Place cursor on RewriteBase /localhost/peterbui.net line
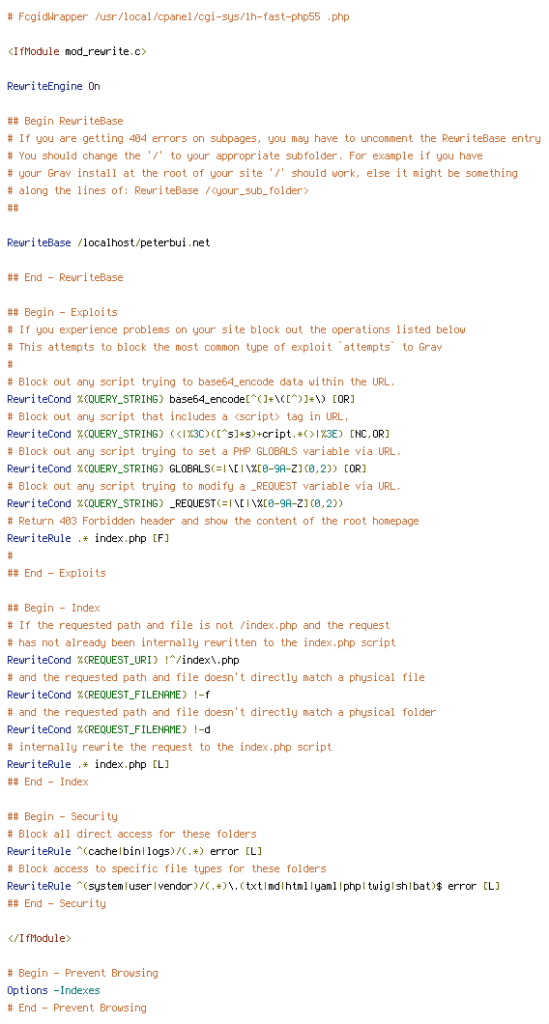 (109, 243)
